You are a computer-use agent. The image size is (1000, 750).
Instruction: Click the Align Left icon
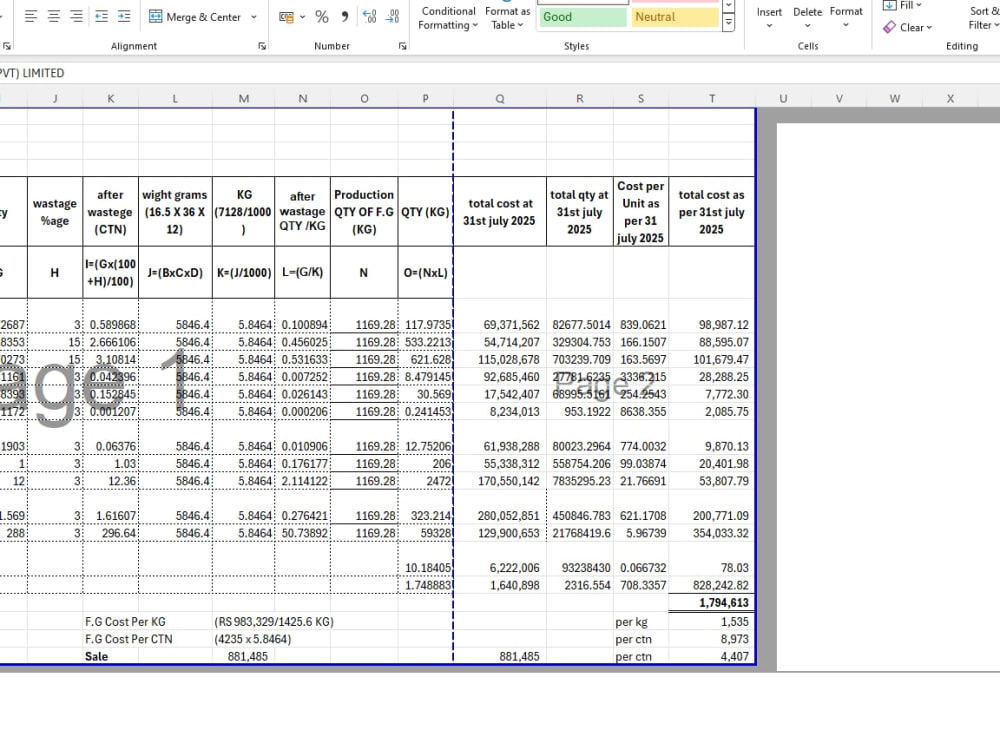(31, 17)
